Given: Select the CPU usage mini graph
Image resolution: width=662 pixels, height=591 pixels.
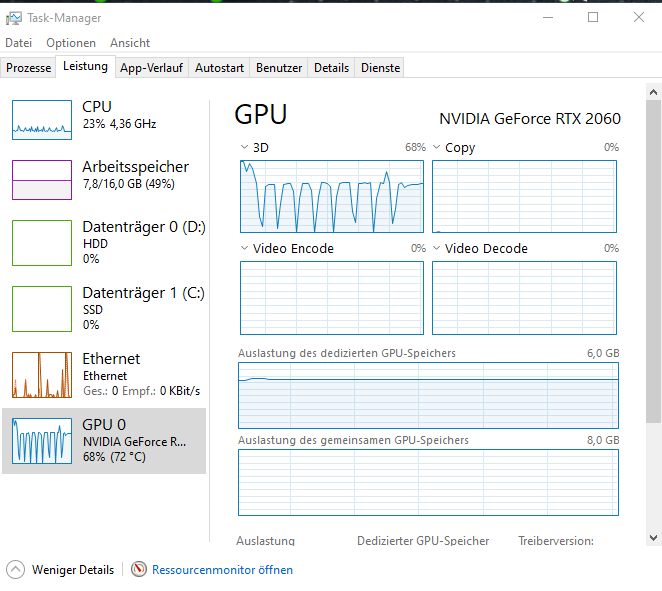Looking at the screenshot, I should click(x=42, y=120).
